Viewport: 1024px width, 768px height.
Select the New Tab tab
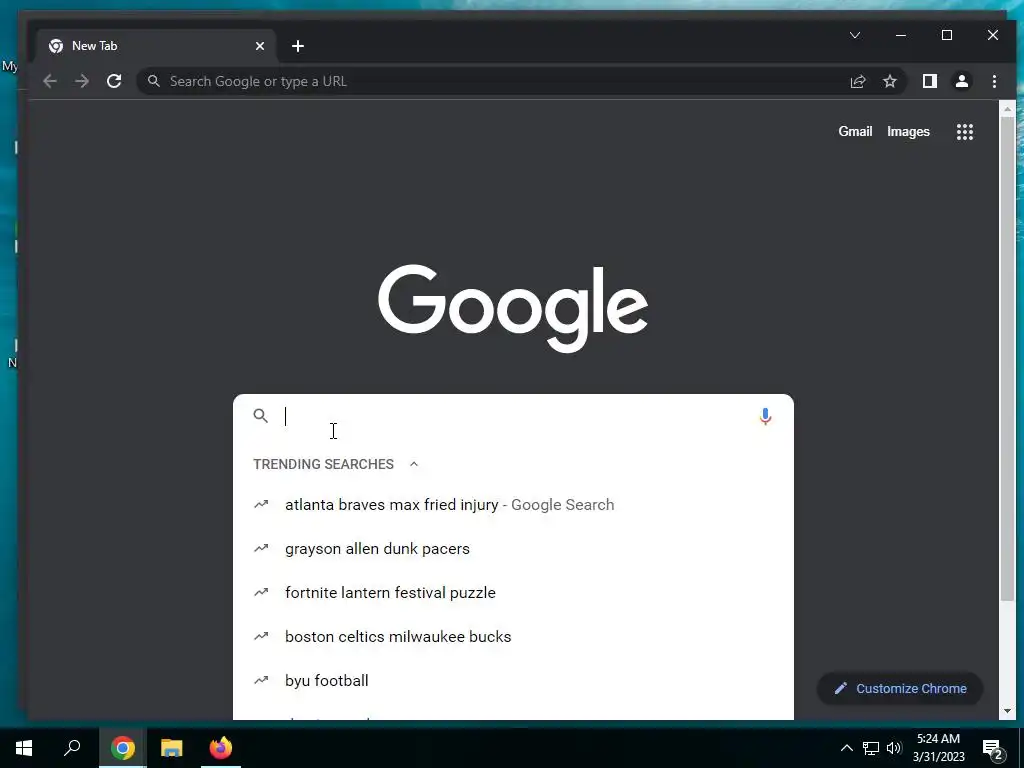coord(156,46)
